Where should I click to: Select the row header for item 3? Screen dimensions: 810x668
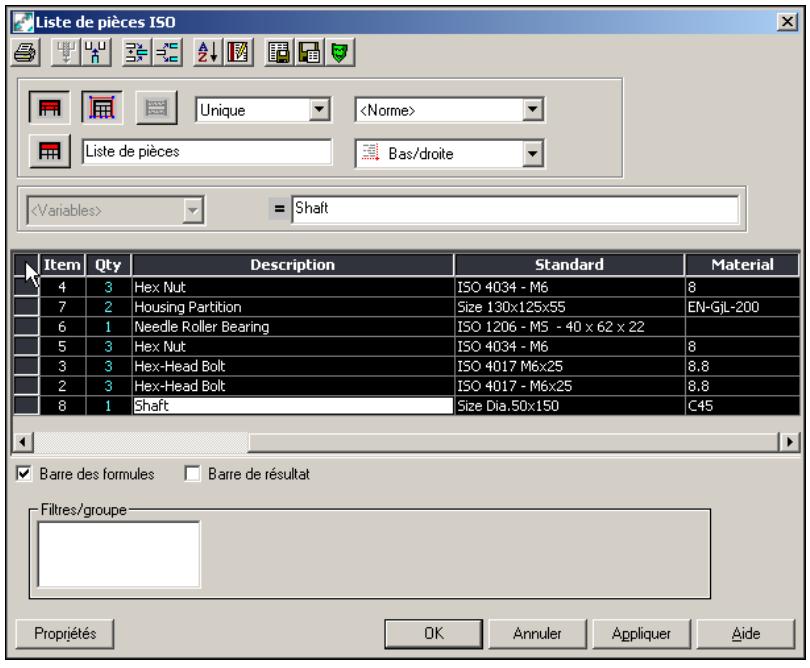(26, 366)
